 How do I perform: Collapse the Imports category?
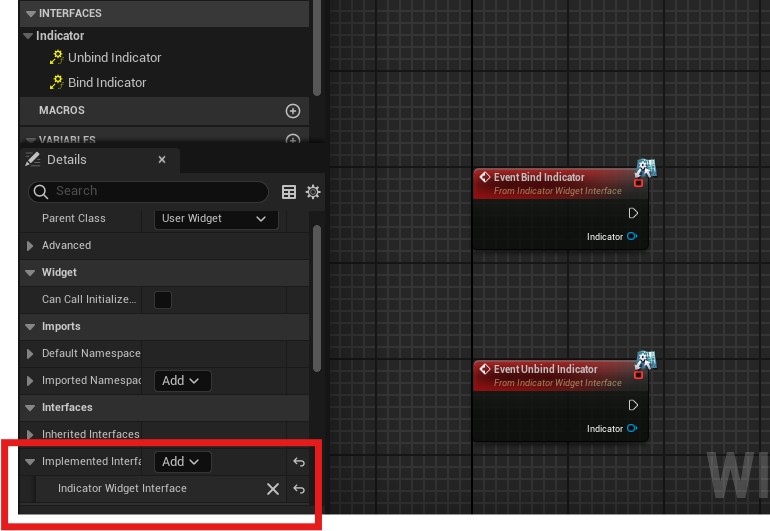(30, 327)
